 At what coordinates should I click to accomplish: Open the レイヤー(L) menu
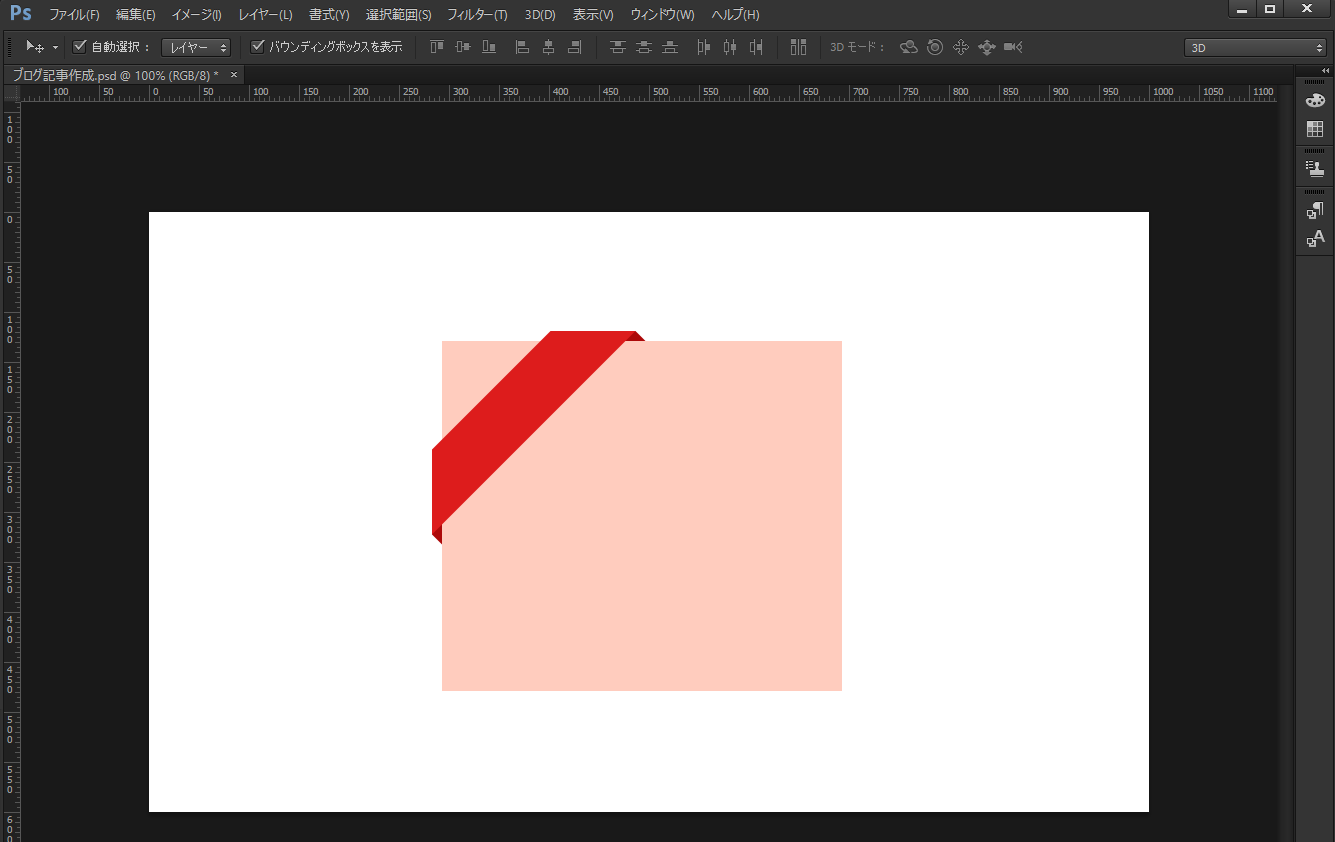click(x=265, y=15)
